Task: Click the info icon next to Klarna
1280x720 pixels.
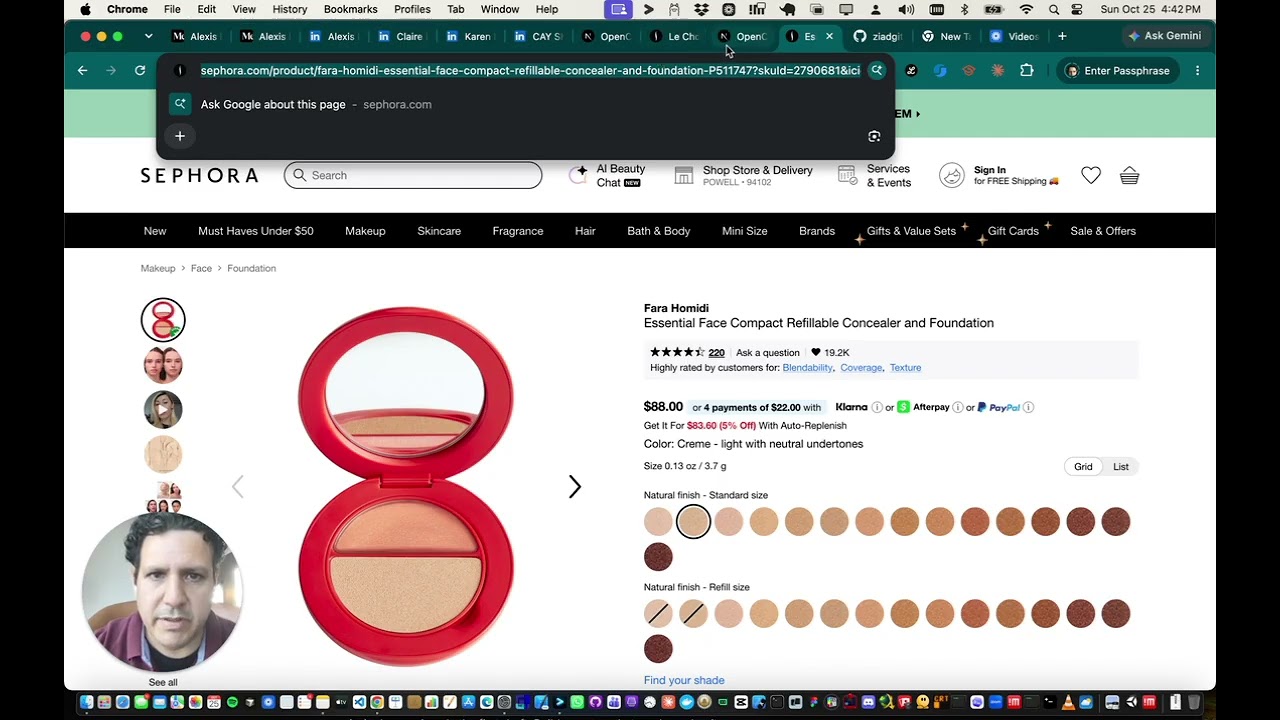Action: point(877,408)
